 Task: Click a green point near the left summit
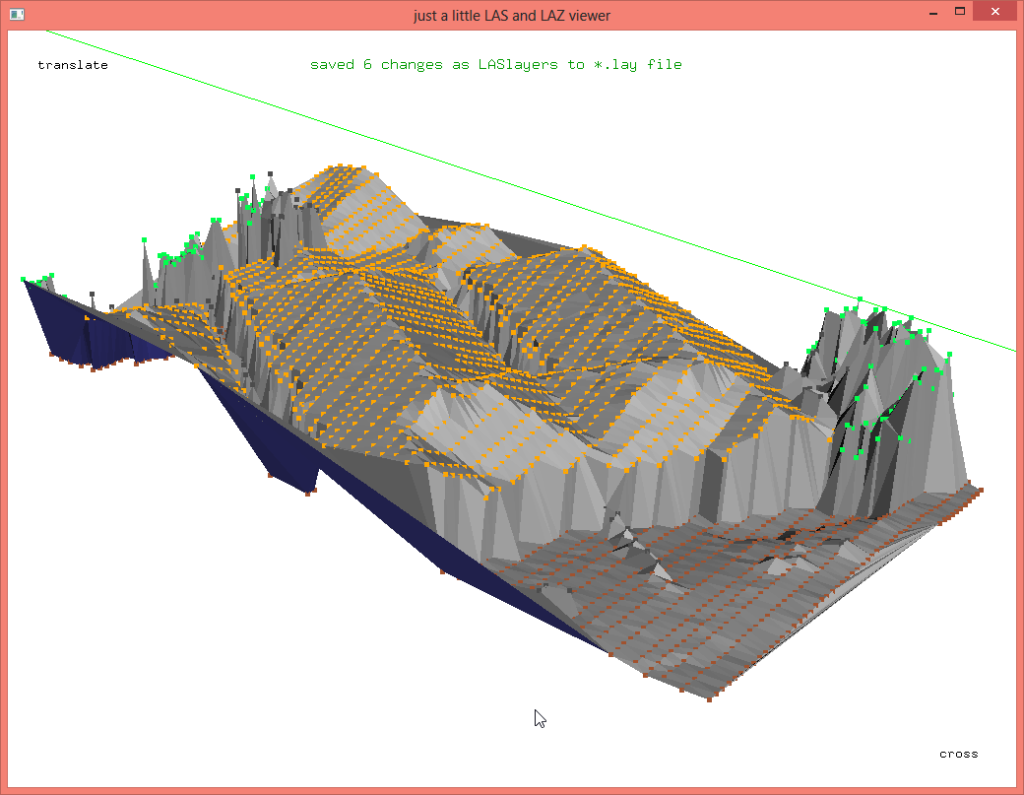point(215,220)
